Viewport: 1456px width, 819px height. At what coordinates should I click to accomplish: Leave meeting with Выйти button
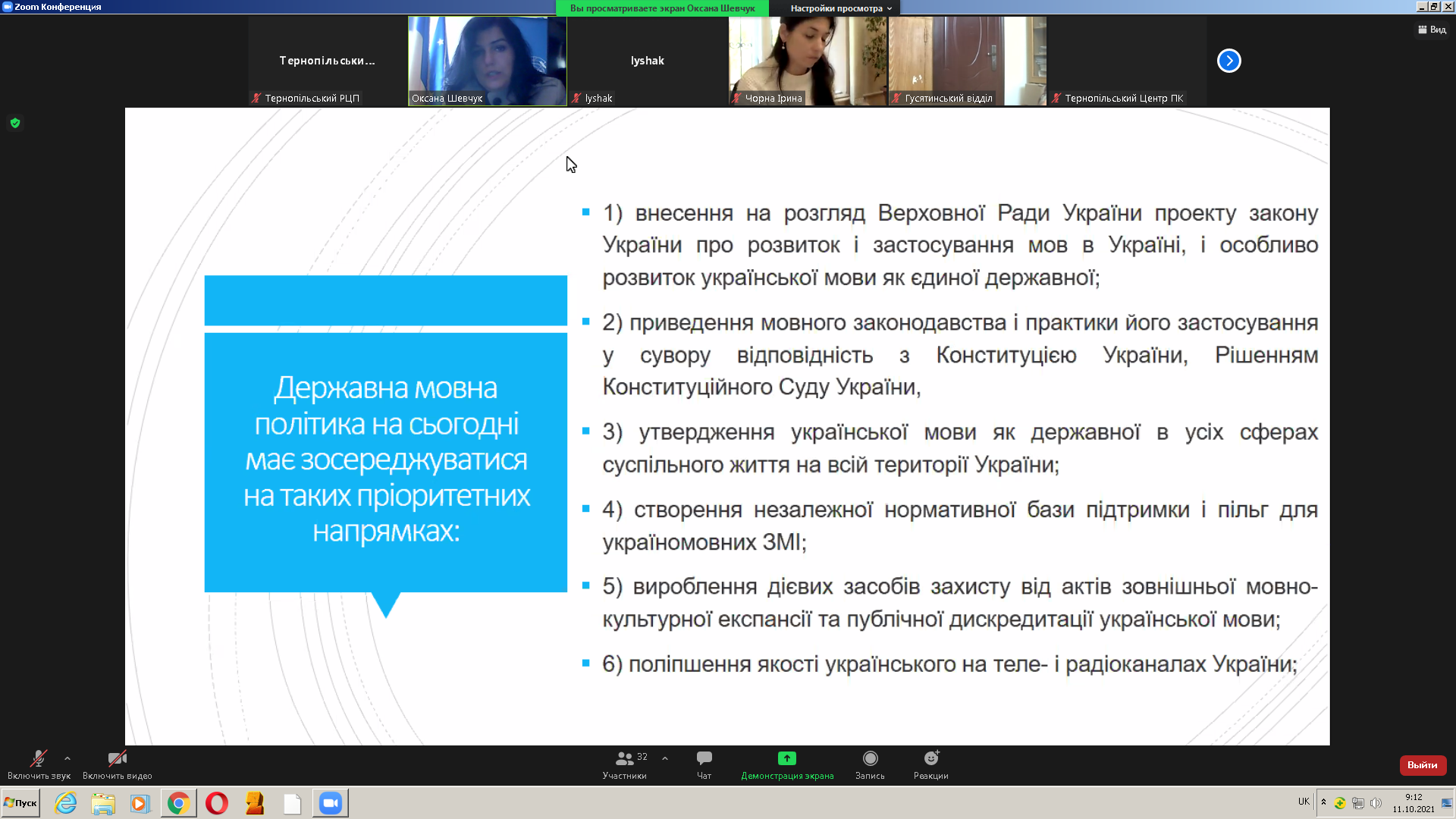1423,765
